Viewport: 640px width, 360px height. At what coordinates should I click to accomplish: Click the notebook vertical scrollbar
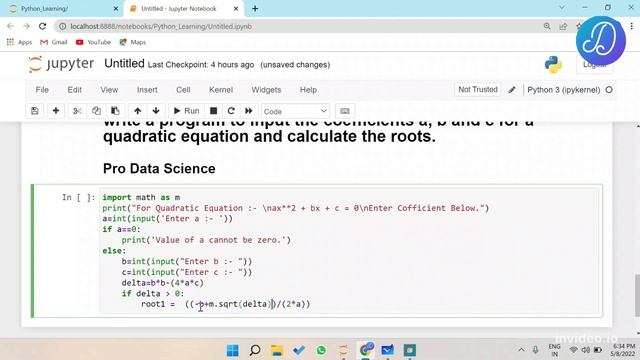click(x=637, y=296)
